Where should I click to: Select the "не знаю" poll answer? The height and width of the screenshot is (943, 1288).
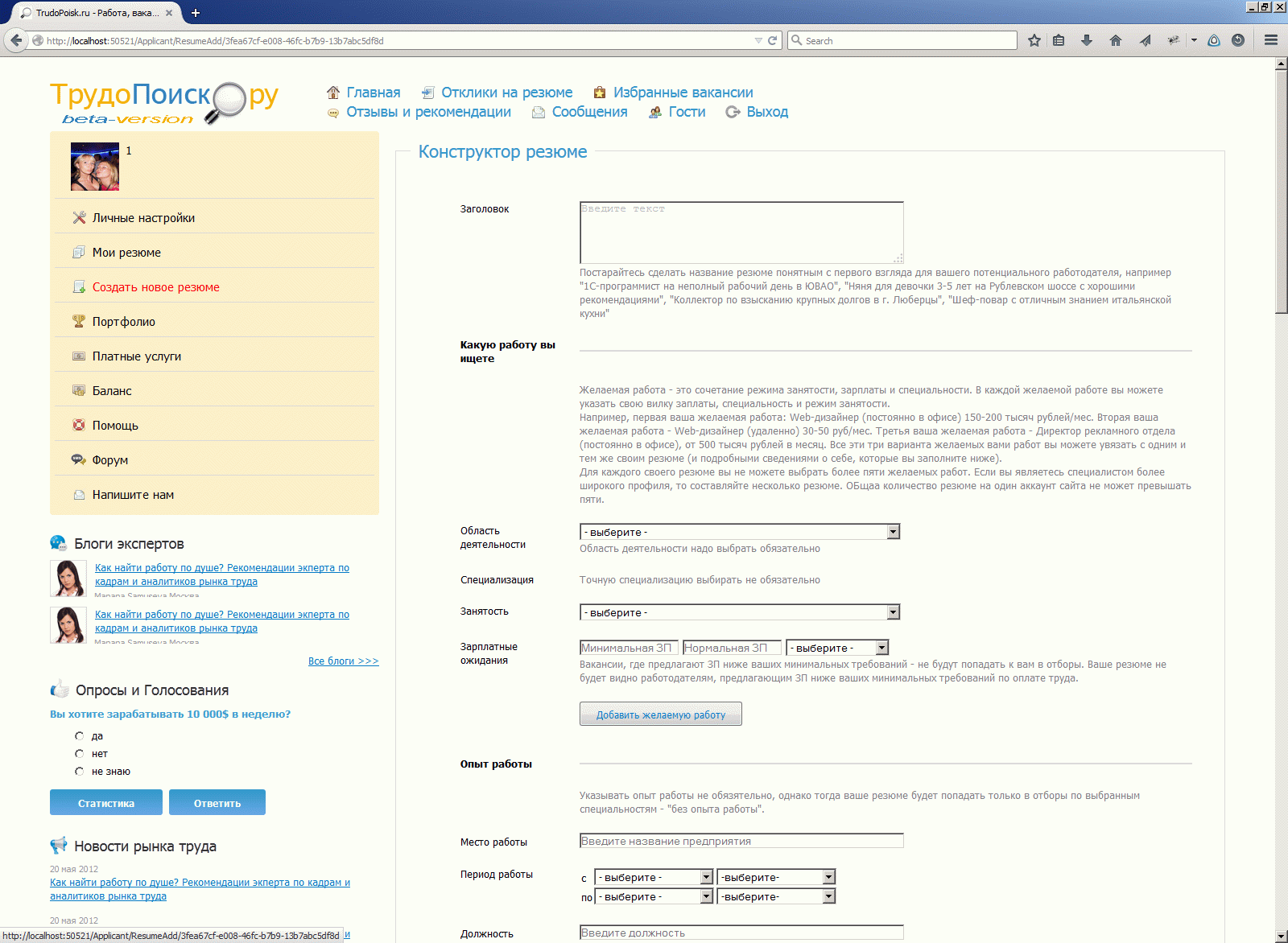[79, 772]
